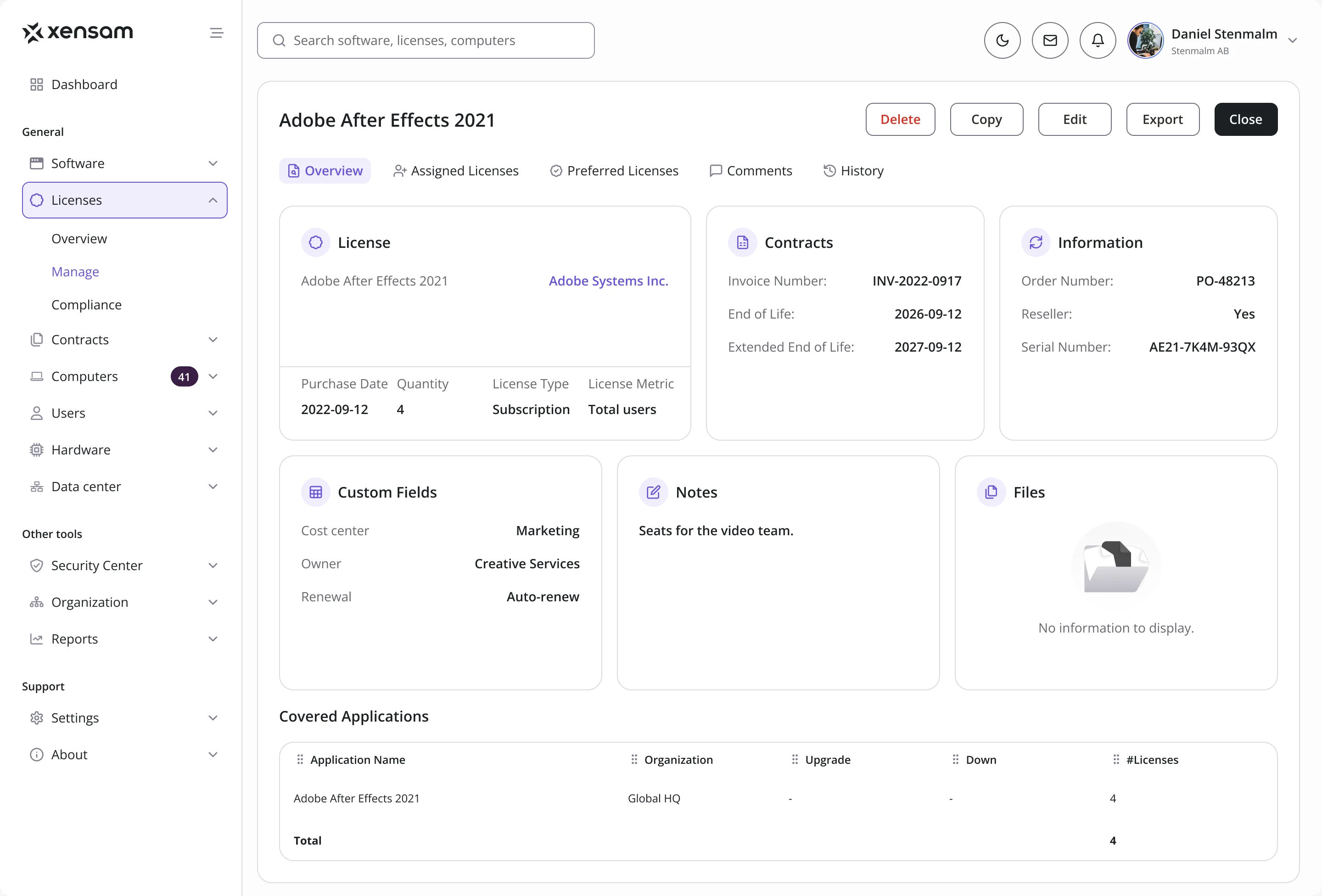Click the black Close button

point(1246,119)
